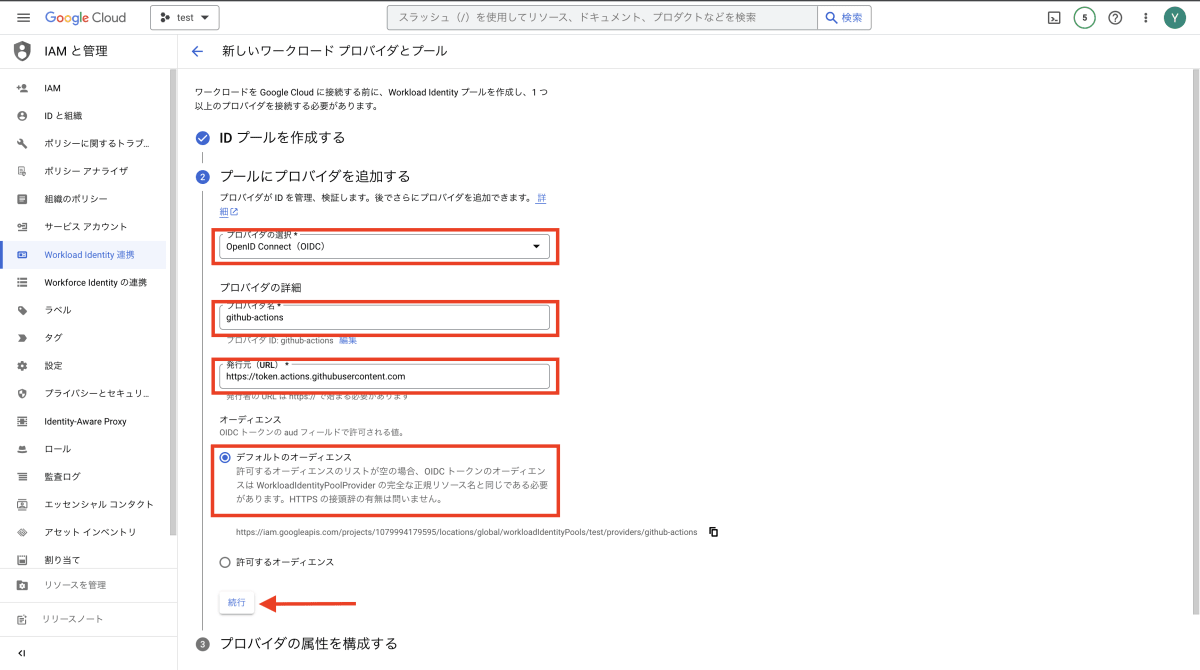Click the Workforce Identity list icon
Viewport: 1200px width, 670px height.
point(22,283)
